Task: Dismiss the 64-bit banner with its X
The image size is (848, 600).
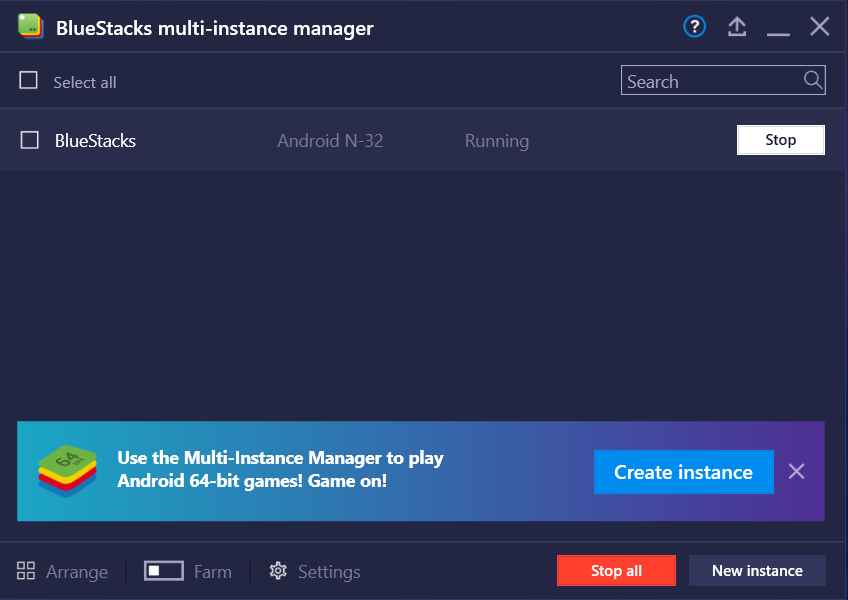Action: [x=796, y=471]
